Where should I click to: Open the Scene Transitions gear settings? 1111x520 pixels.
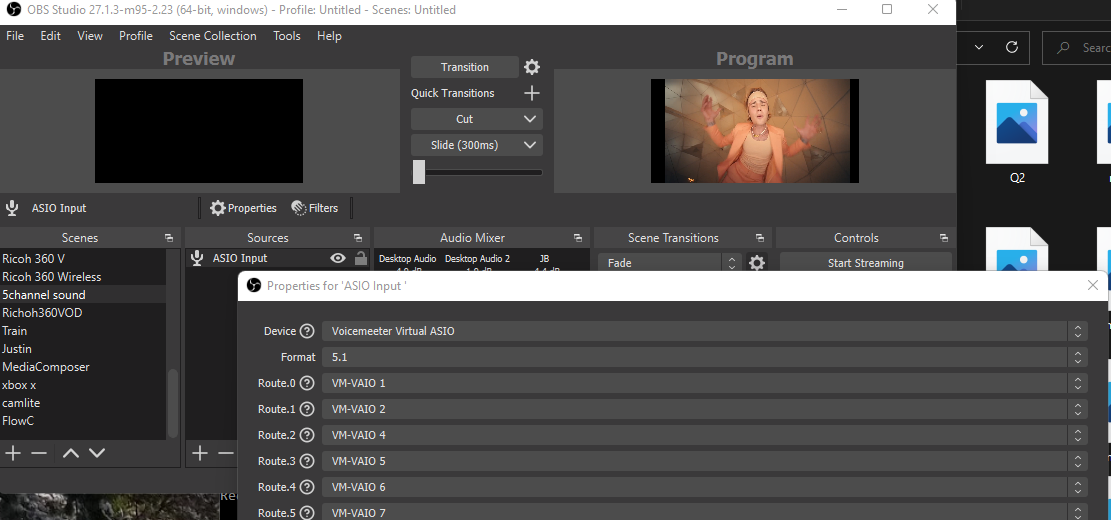coord(757,263)
